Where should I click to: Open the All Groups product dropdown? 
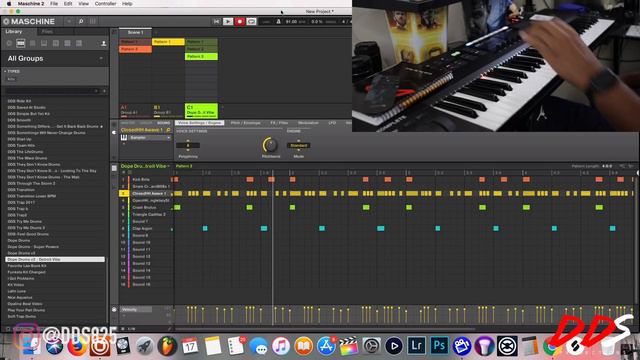[x=55, y=58]
